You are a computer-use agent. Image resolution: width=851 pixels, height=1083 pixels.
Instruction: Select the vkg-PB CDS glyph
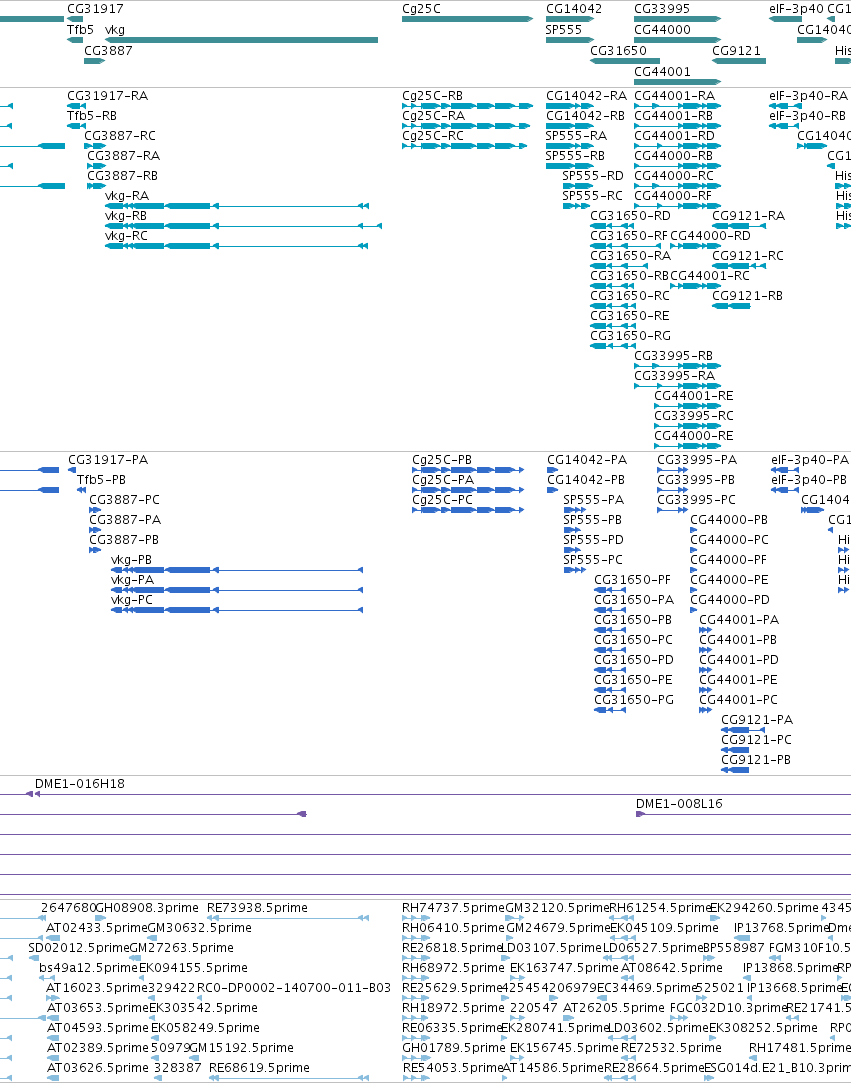point(237,570)
